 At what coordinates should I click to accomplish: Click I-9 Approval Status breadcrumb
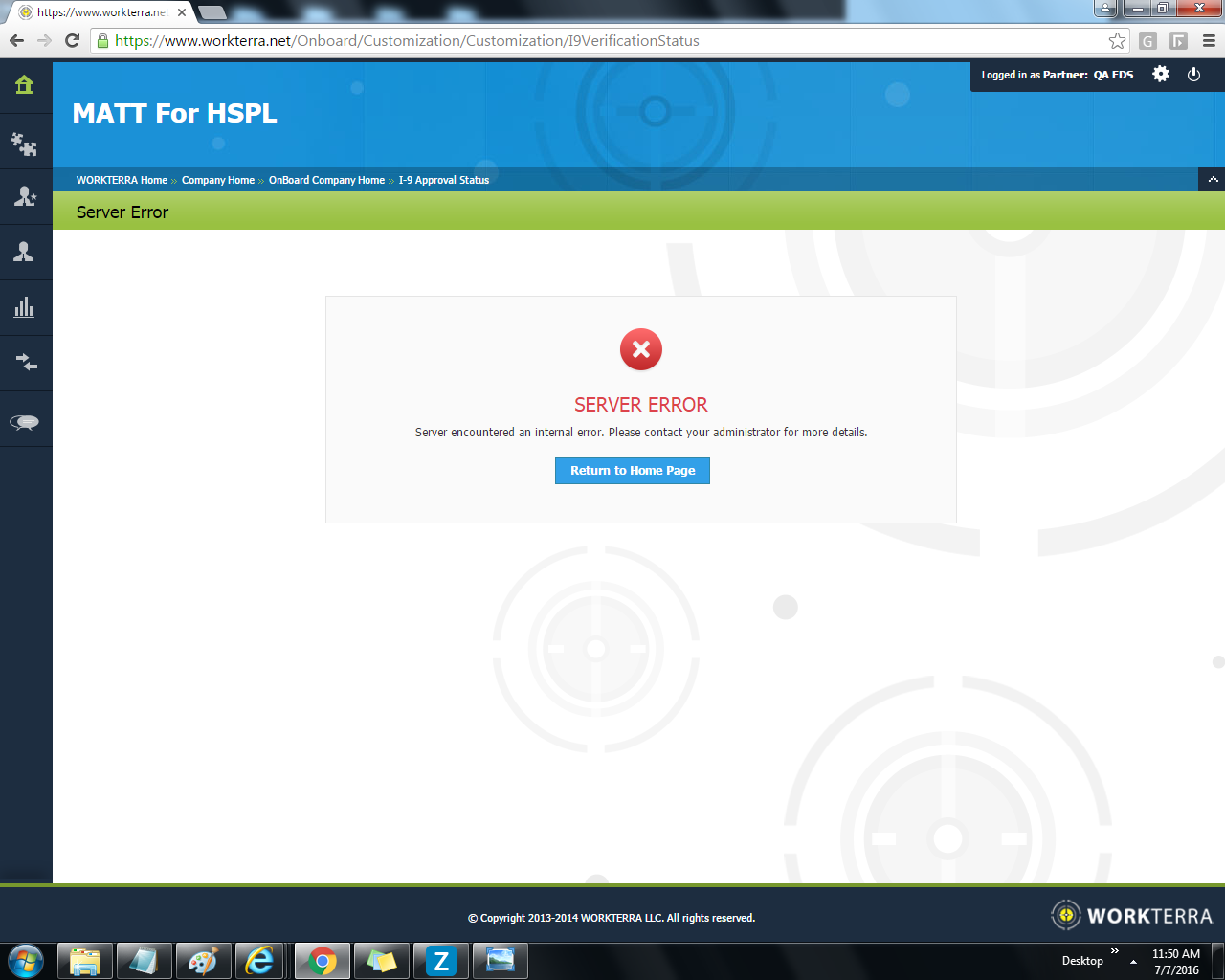coord(444,180)
